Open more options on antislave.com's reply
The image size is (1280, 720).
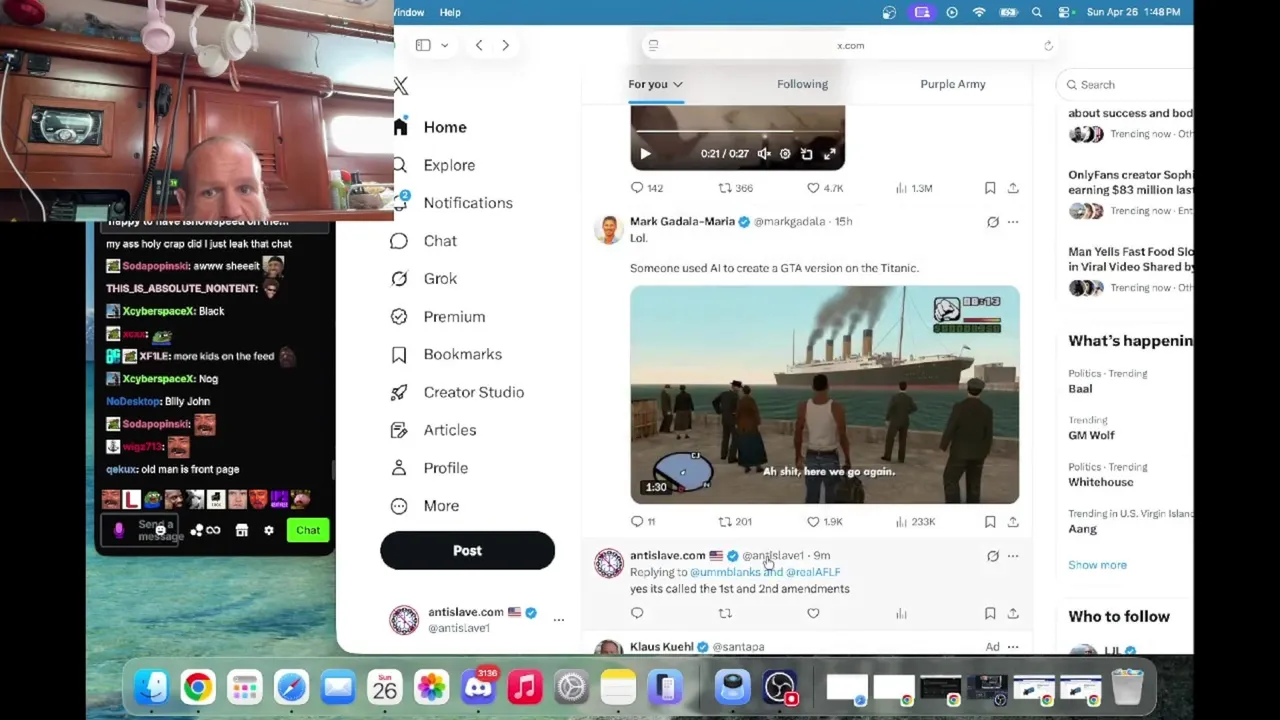[x=1013, y=556]
